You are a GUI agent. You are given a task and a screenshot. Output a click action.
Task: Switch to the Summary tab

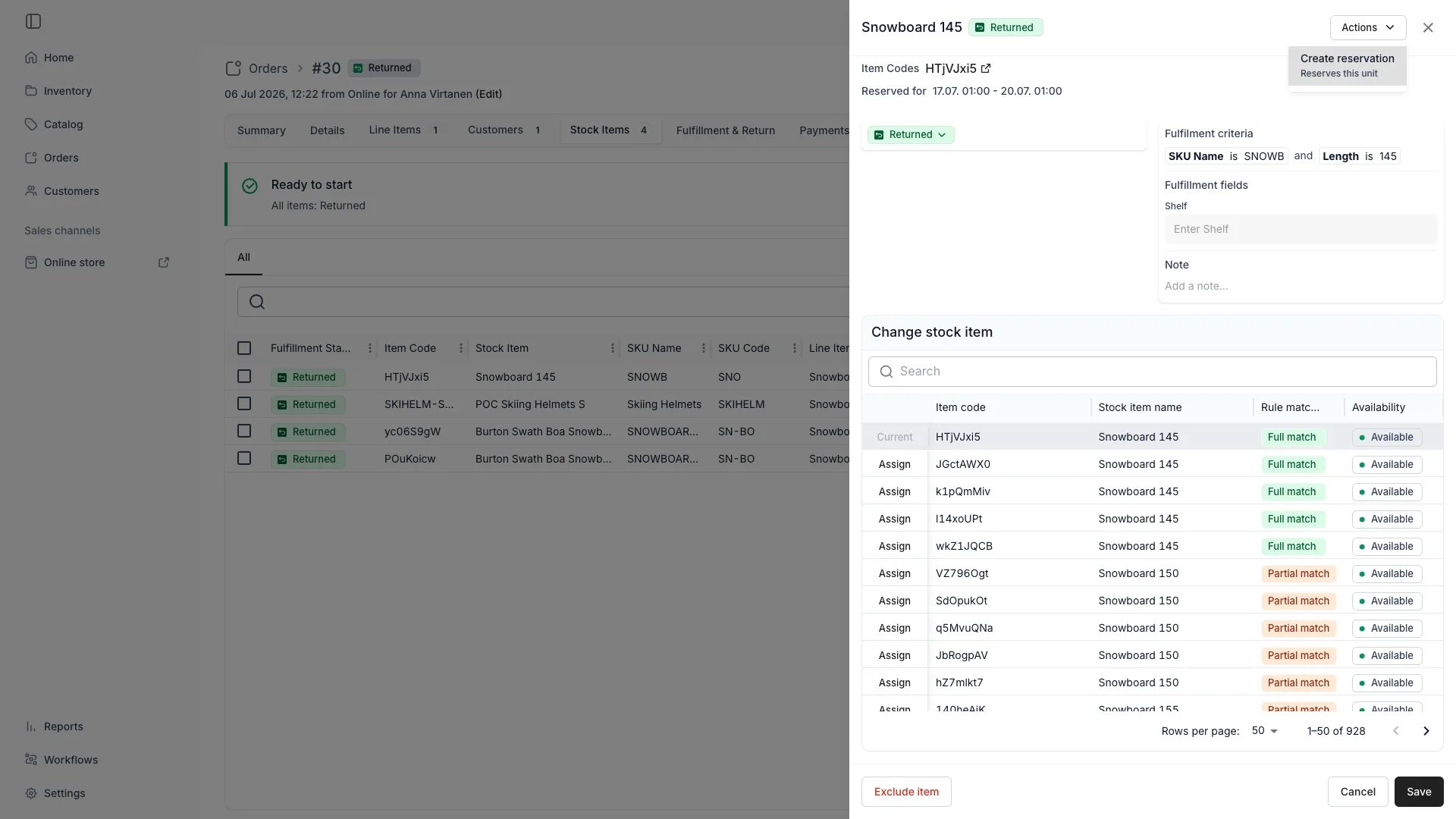[261, 130]
